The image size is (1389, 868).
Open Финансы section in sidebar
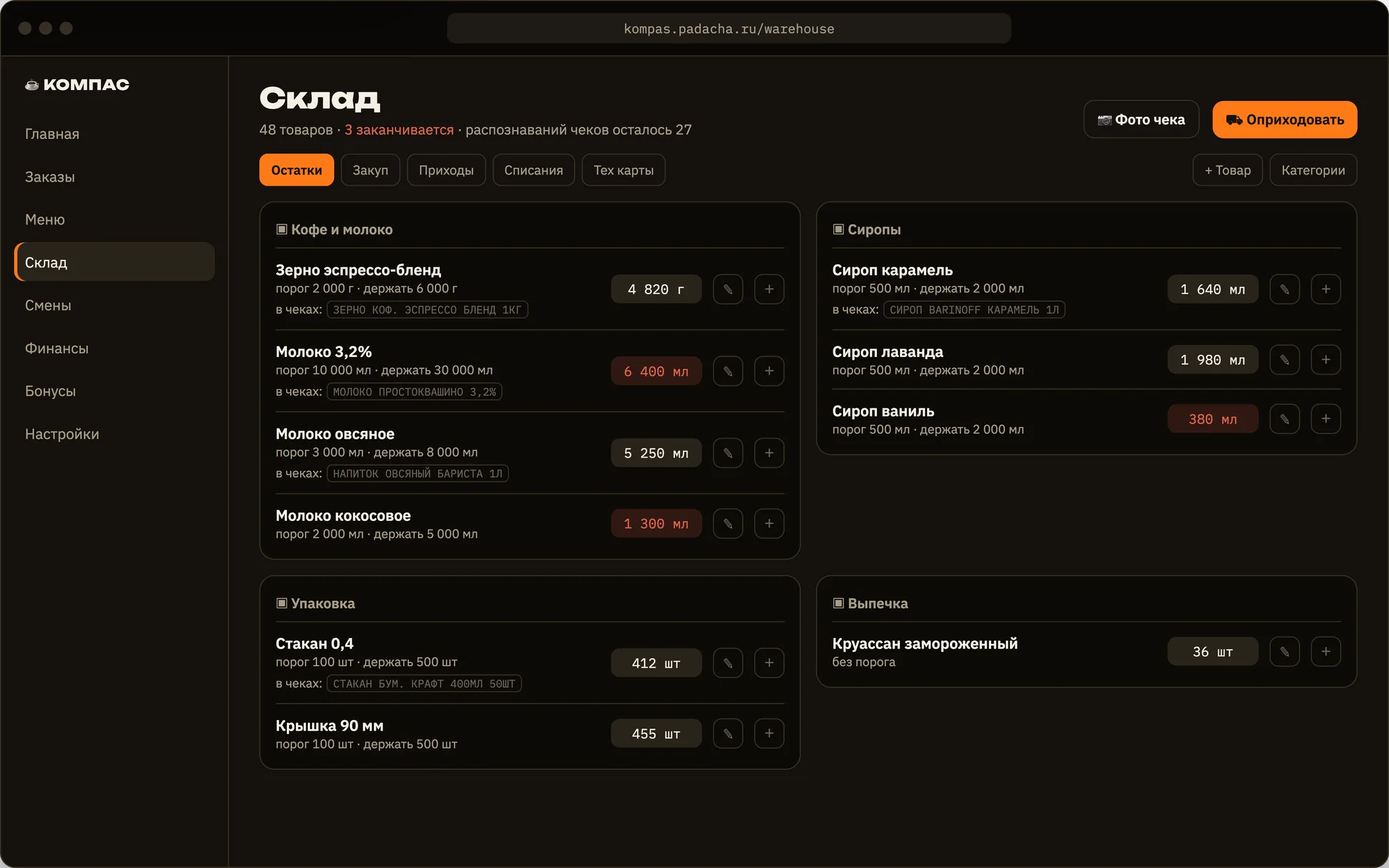coord(115,349)
